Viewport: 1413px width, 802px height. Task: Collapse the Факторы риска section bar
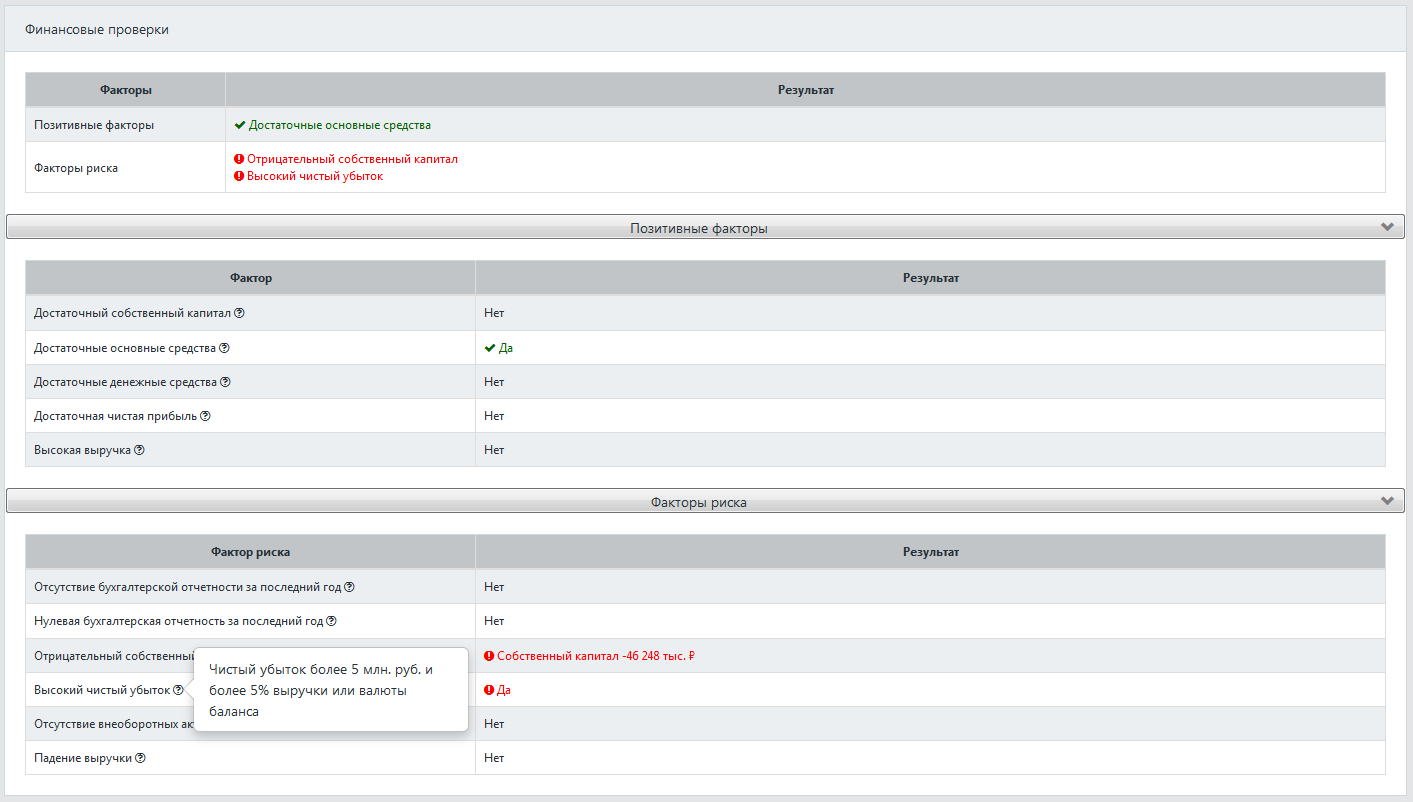[698, 502]
